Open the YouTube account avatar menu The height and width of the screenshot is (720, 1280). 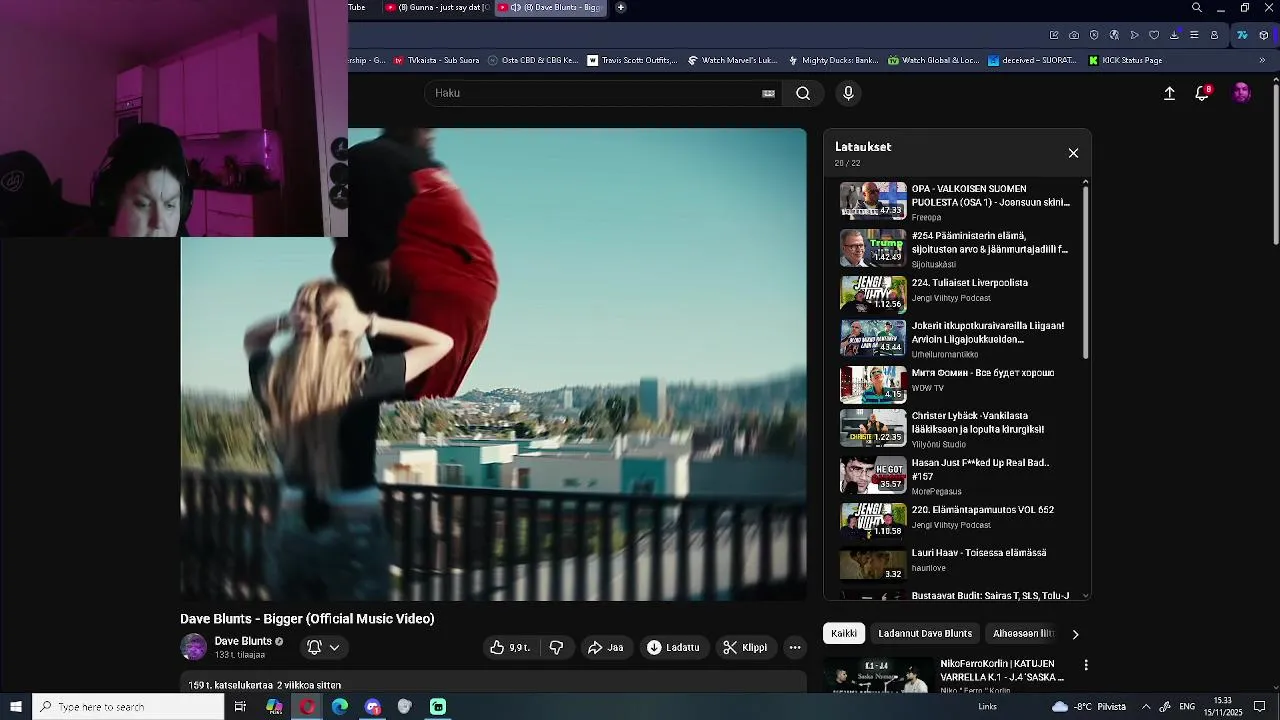[x=1241, y=93]
